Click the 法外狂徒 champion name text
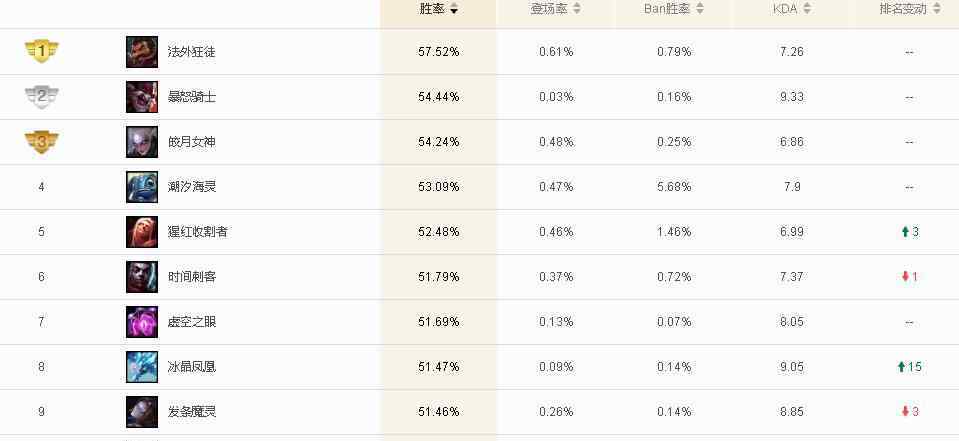This screenshot has width=959, height=441. (x=192, y=52)
